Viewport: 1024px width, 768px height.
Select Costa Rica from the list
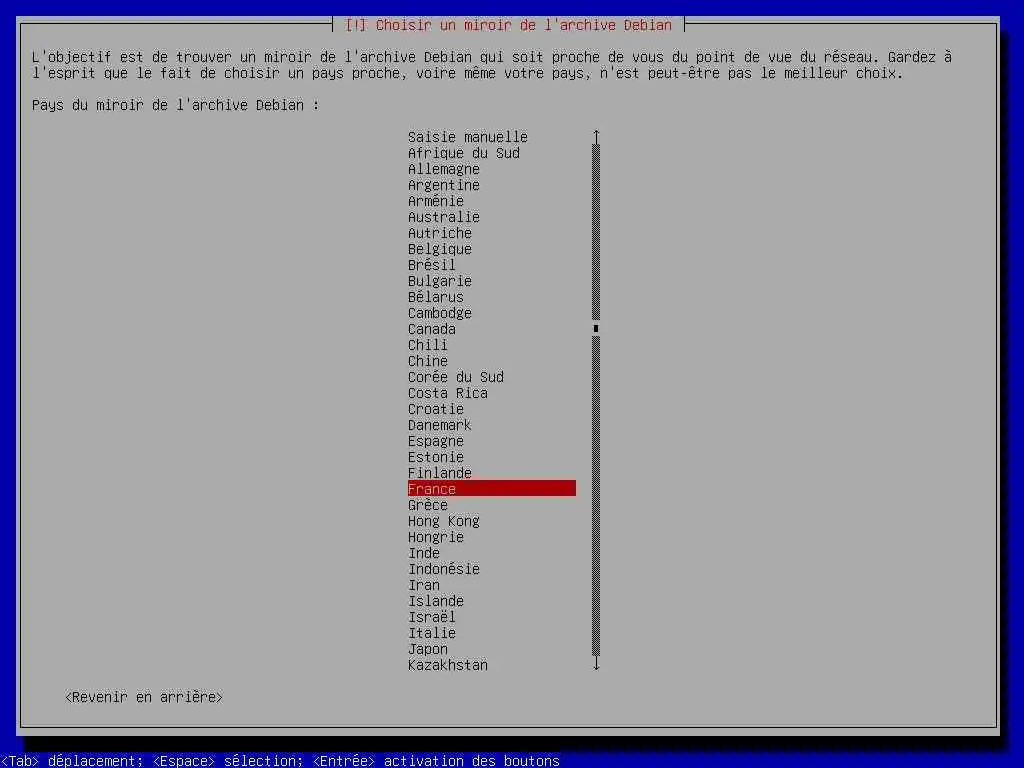448,393
